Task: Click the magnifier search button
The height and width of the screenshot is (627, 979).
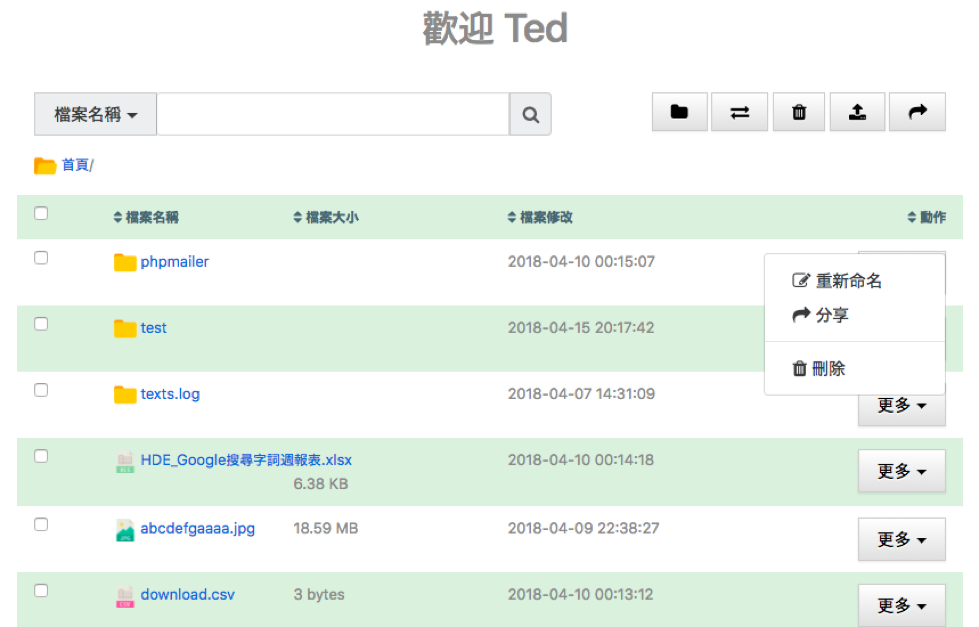Action: pyautogui.click(x=530, y=115)
